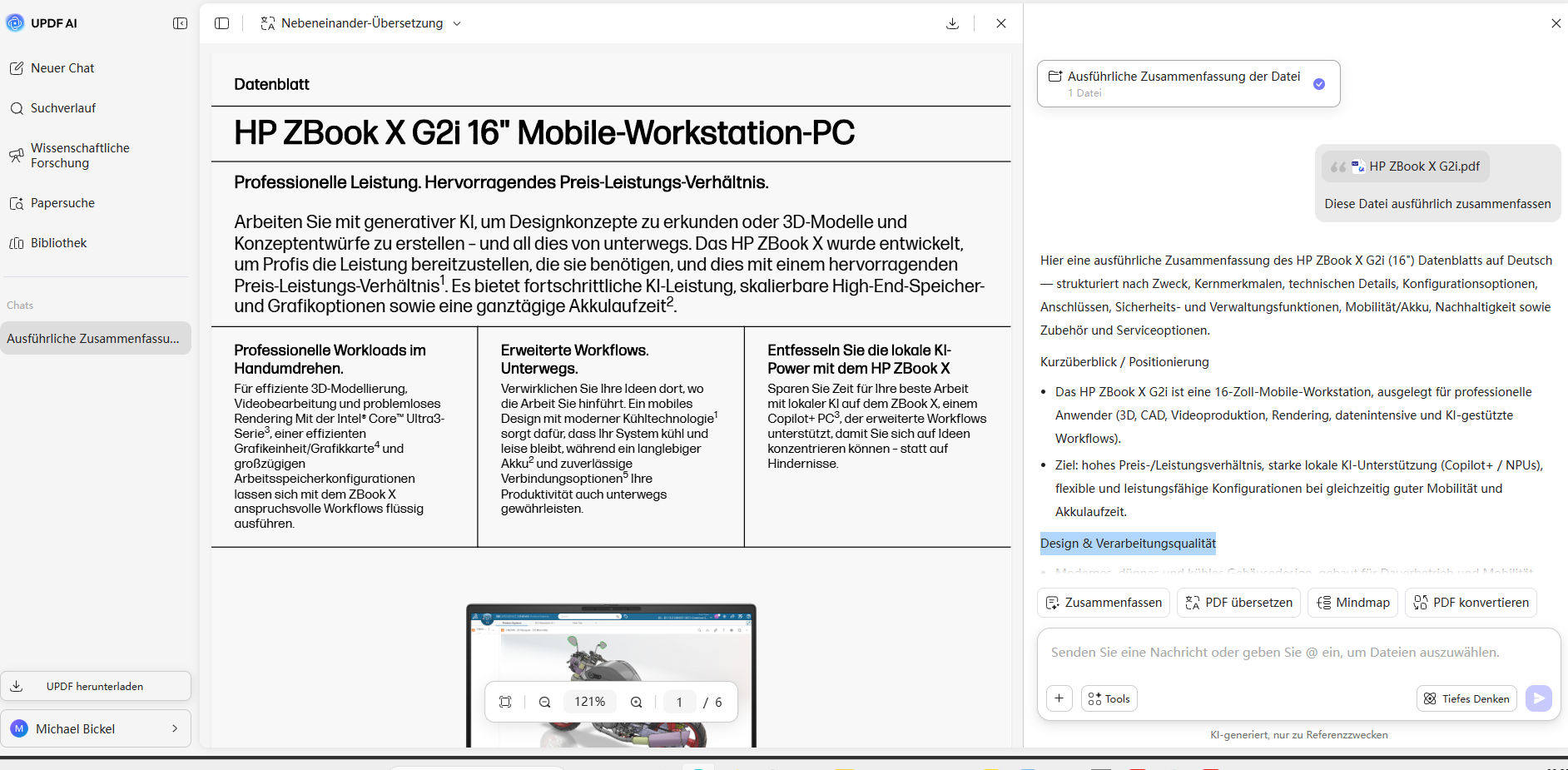
Task: Click the Mindmap button's diagram icon
Action: tap(1324, 603)
